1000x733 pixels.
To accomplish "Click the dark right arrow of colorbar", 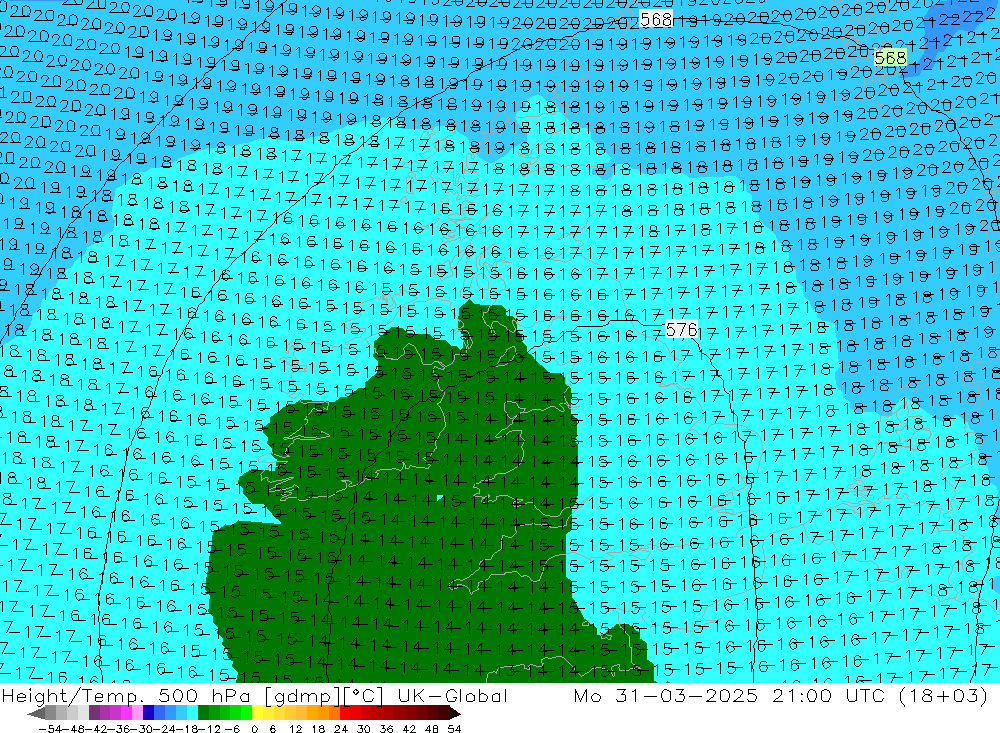I will [x=455, y=713].
